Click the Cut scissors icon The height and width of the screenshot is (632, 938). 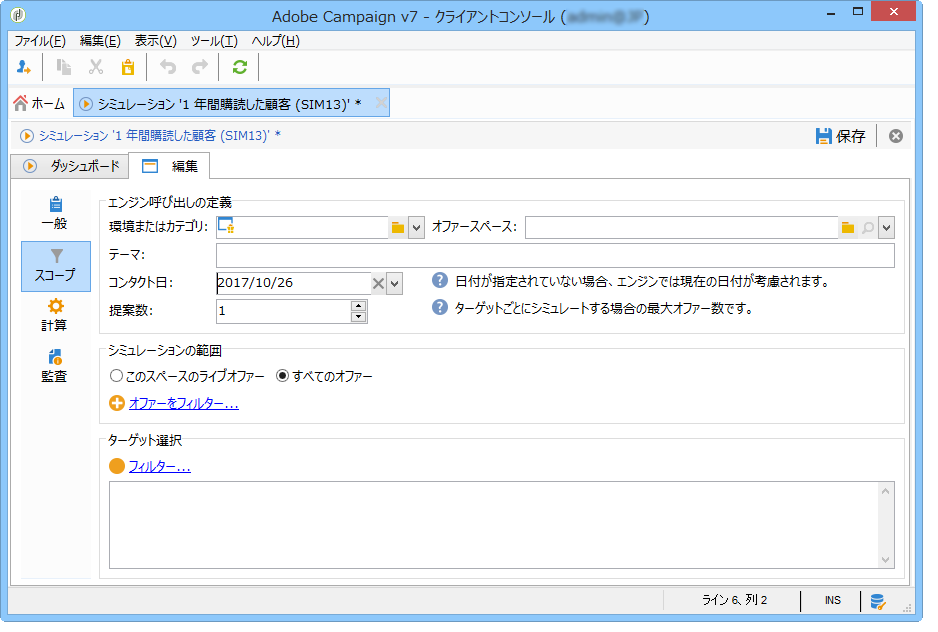(x=96, y=67)
